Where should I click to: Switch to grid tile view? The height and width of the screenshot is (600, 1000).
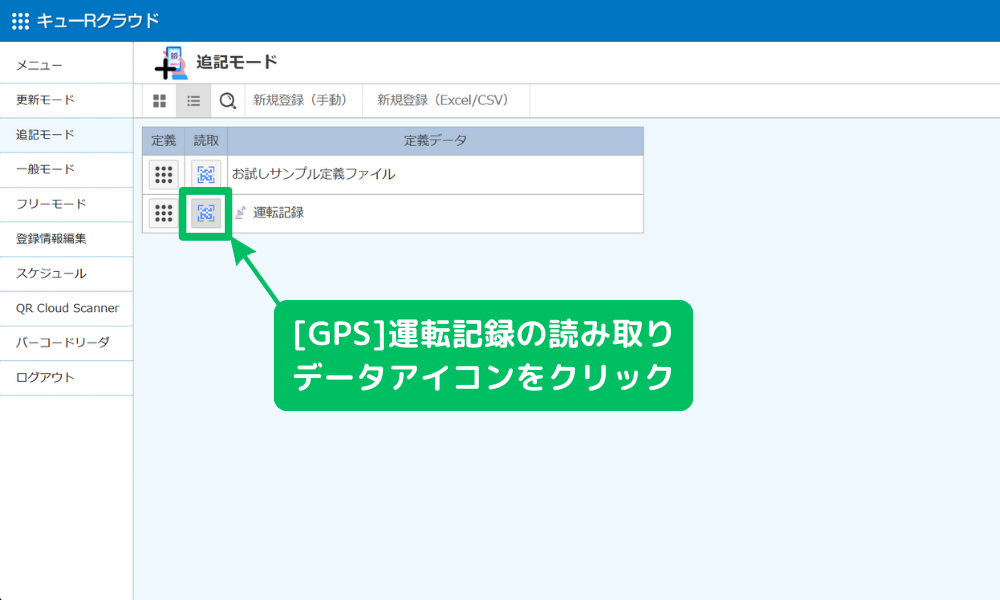[x=159, y=100]
